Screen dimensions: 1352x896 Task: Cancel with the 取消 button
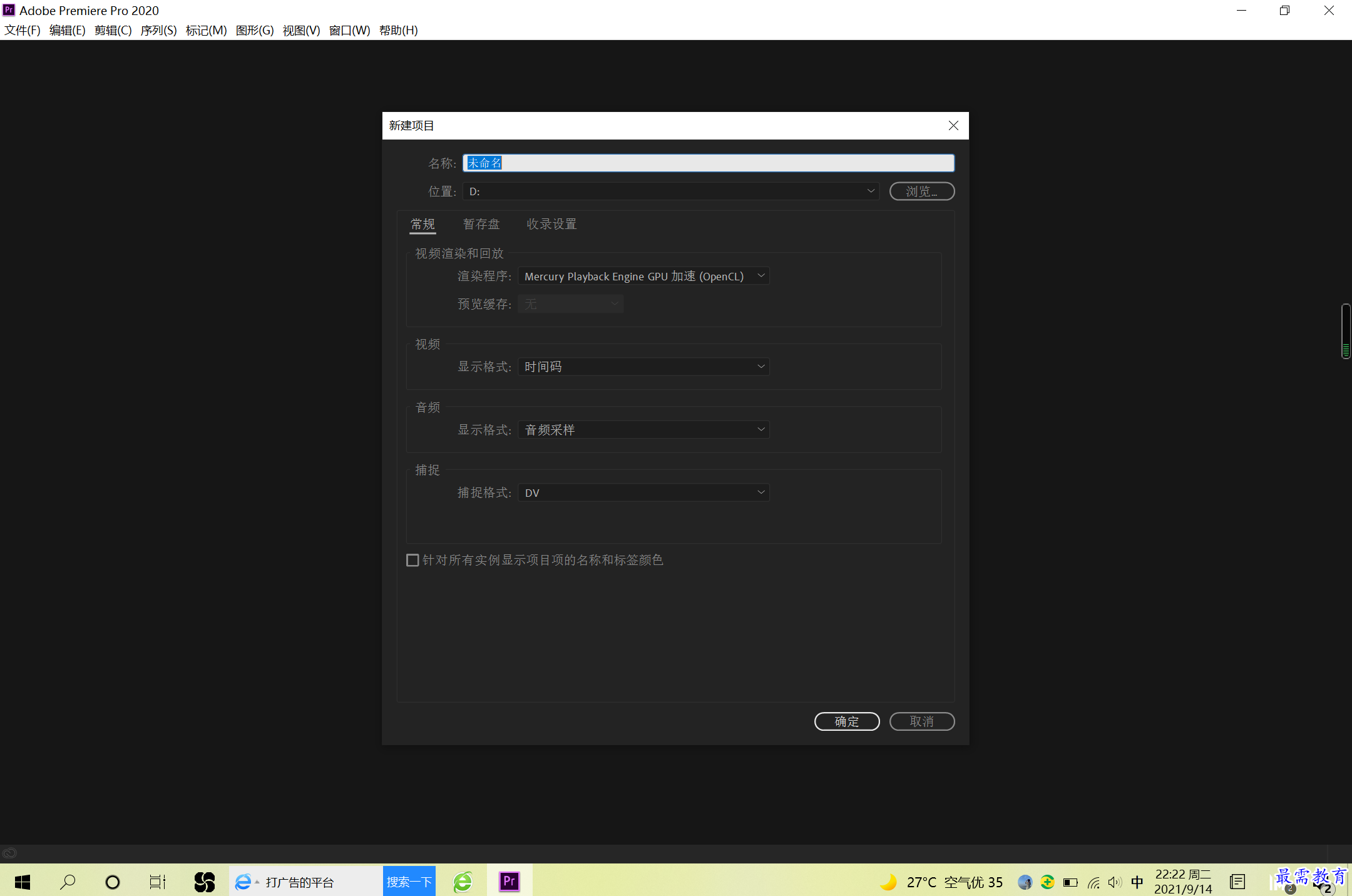922,721
